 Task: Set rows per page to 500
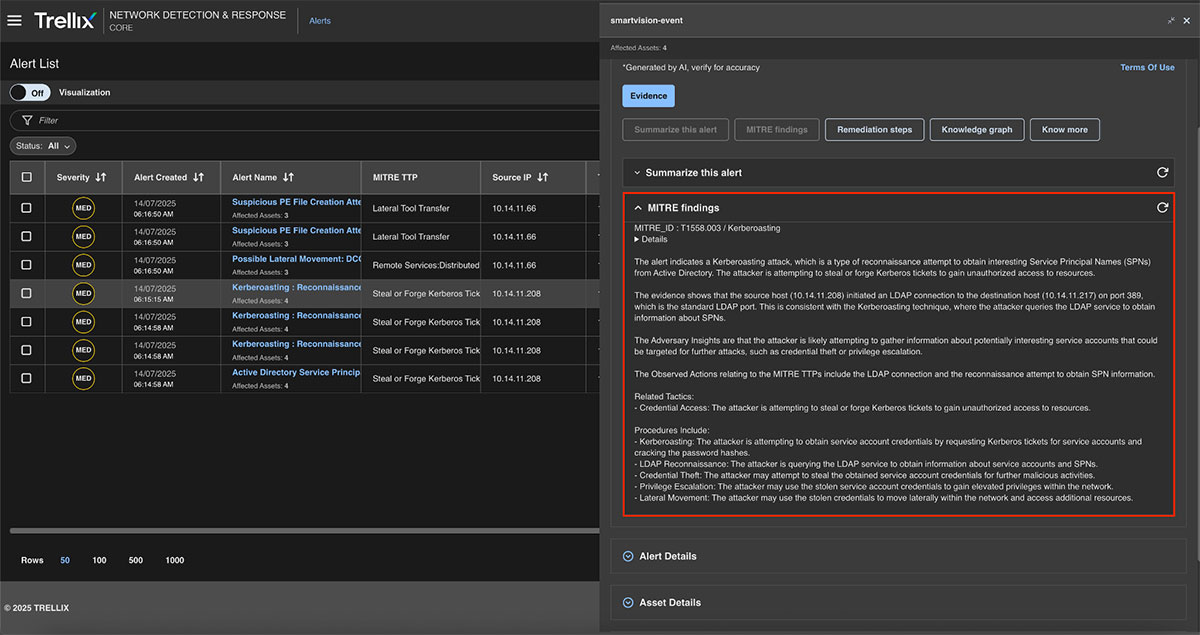coord(136,560)
